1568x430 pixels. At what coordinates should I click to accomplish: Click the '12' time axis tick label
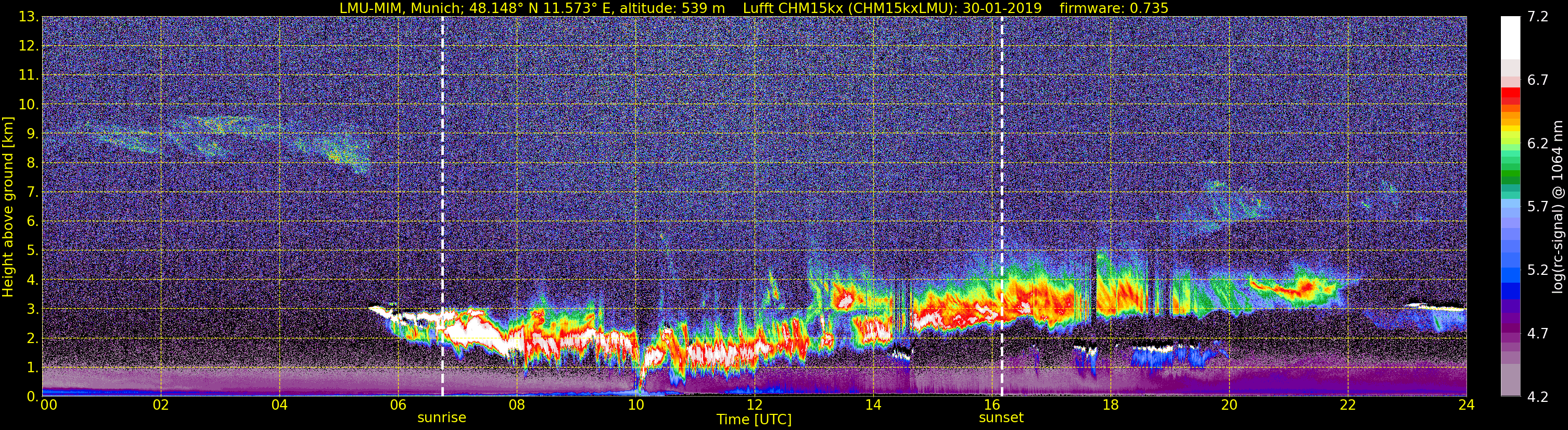754,406
